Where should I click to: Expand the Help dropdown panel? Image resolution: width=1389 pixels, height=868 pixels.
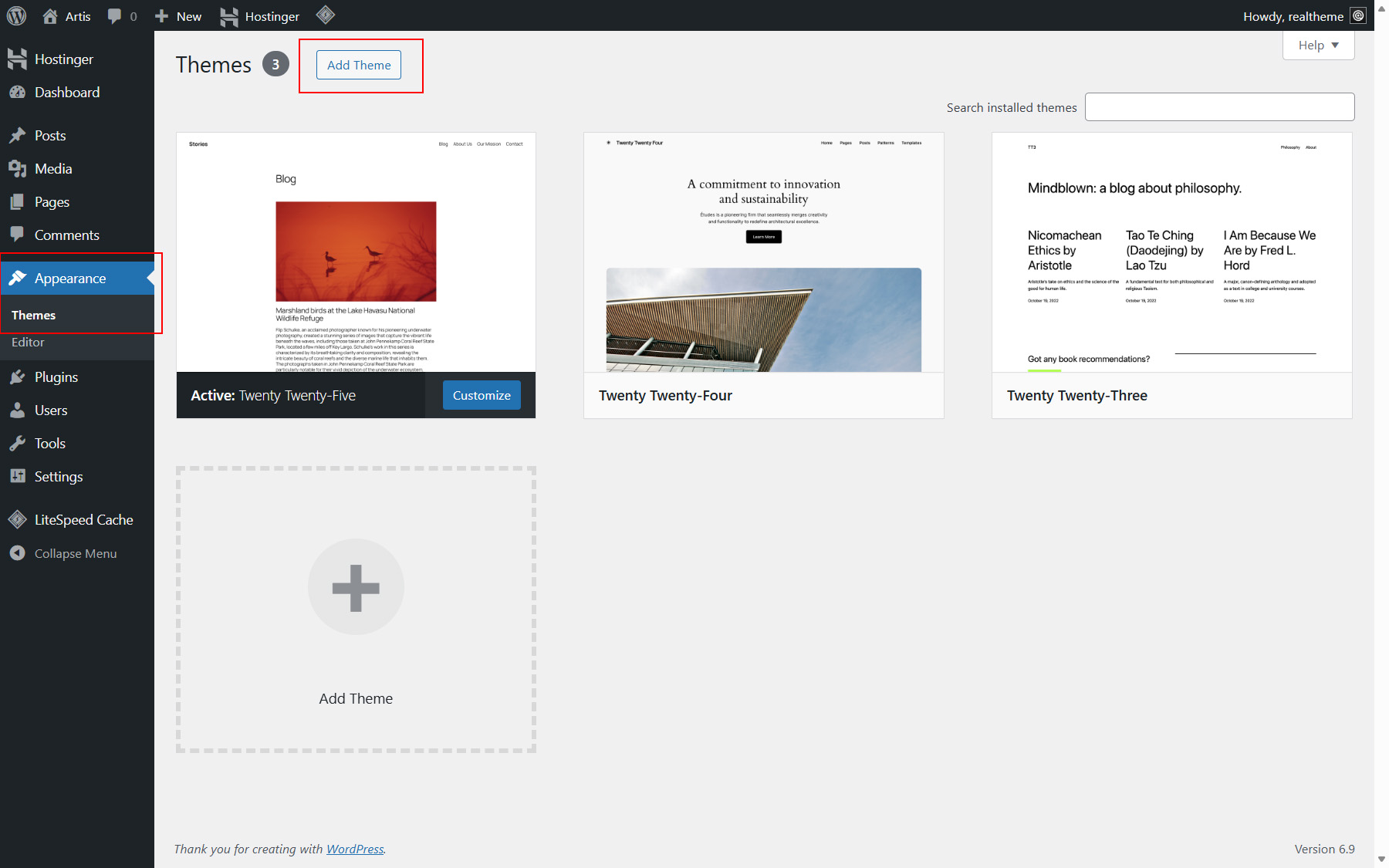[1318, 46]
